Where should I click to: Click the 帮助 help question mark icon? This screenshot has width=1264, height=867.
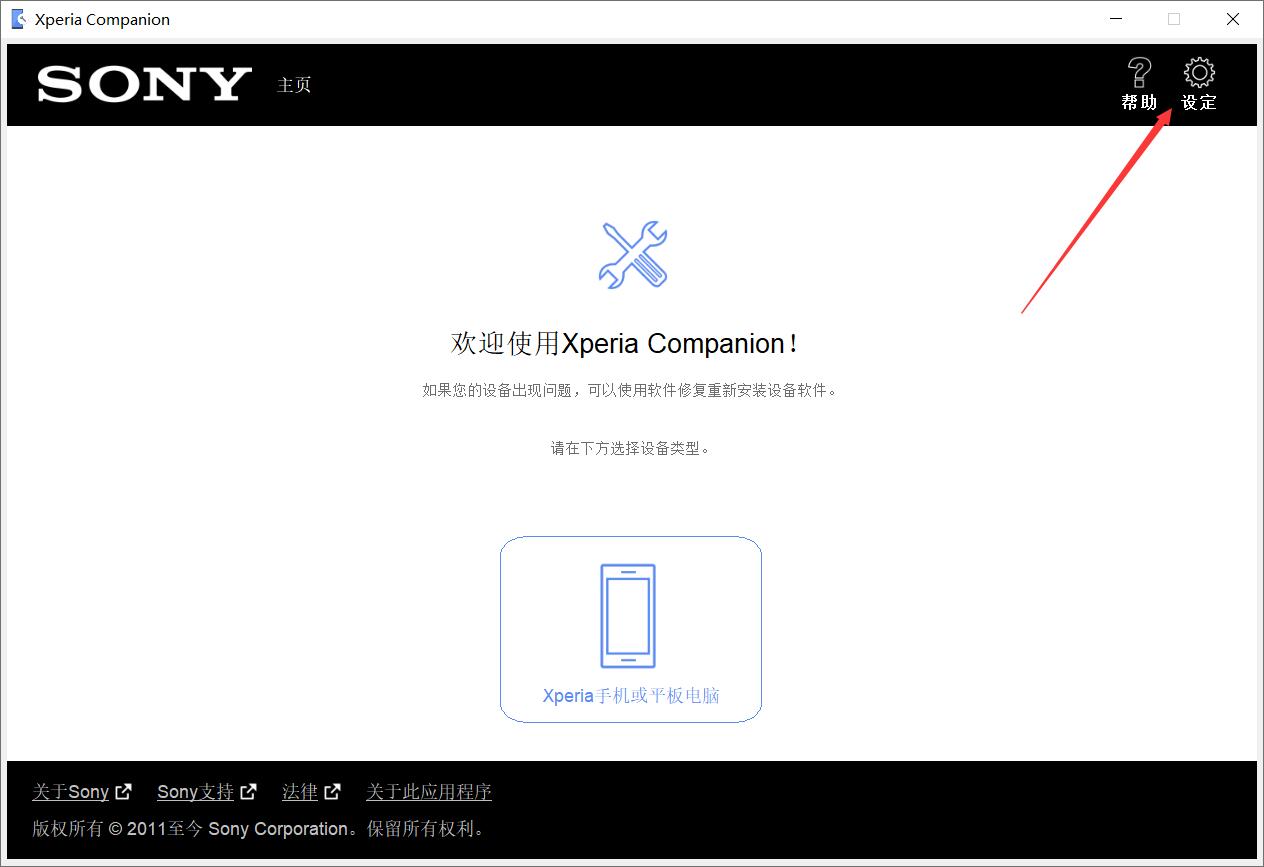pos(1139,73)
